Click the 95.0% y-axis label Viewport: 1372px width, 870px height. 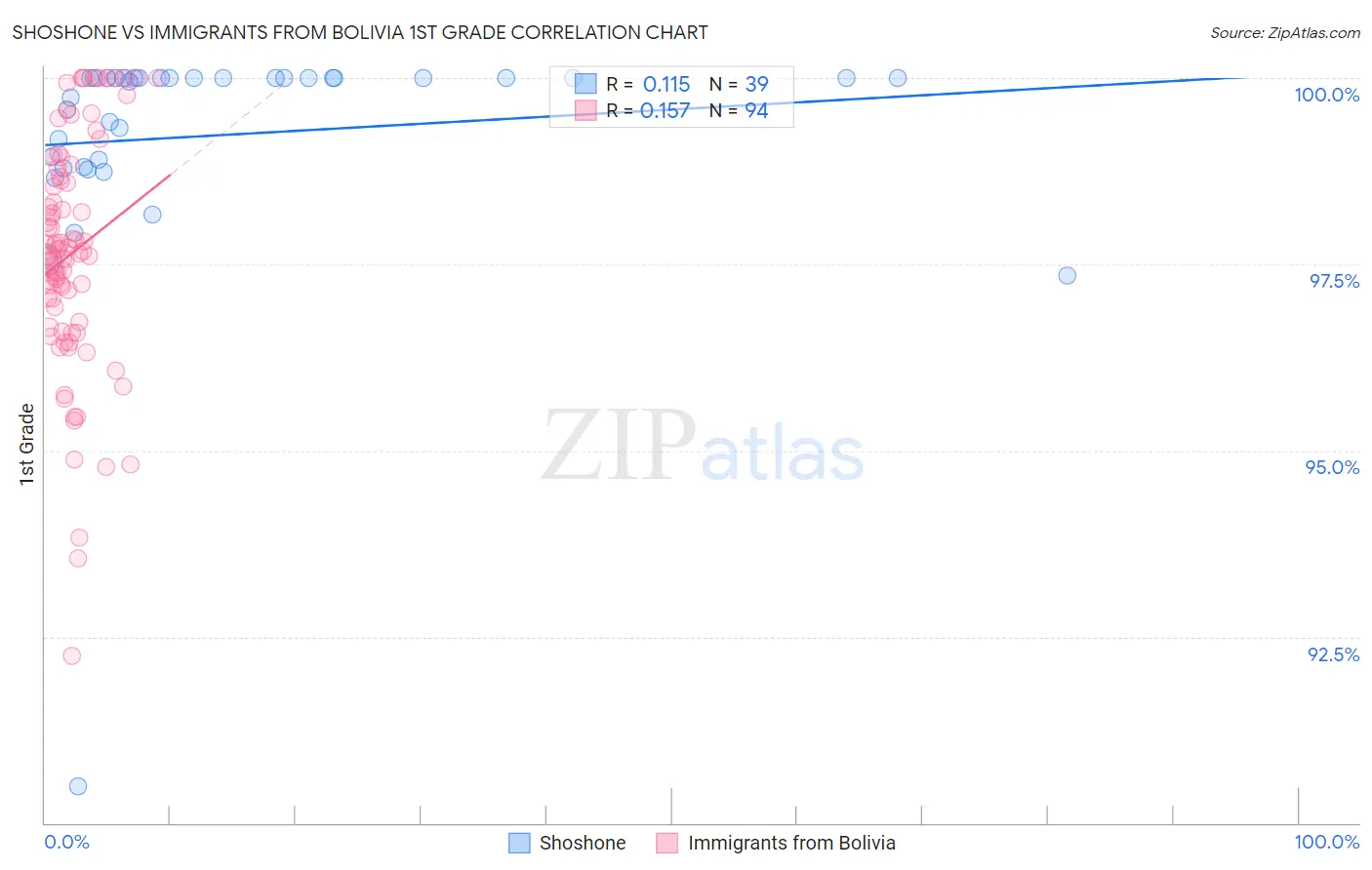[x=1332, y=467]
